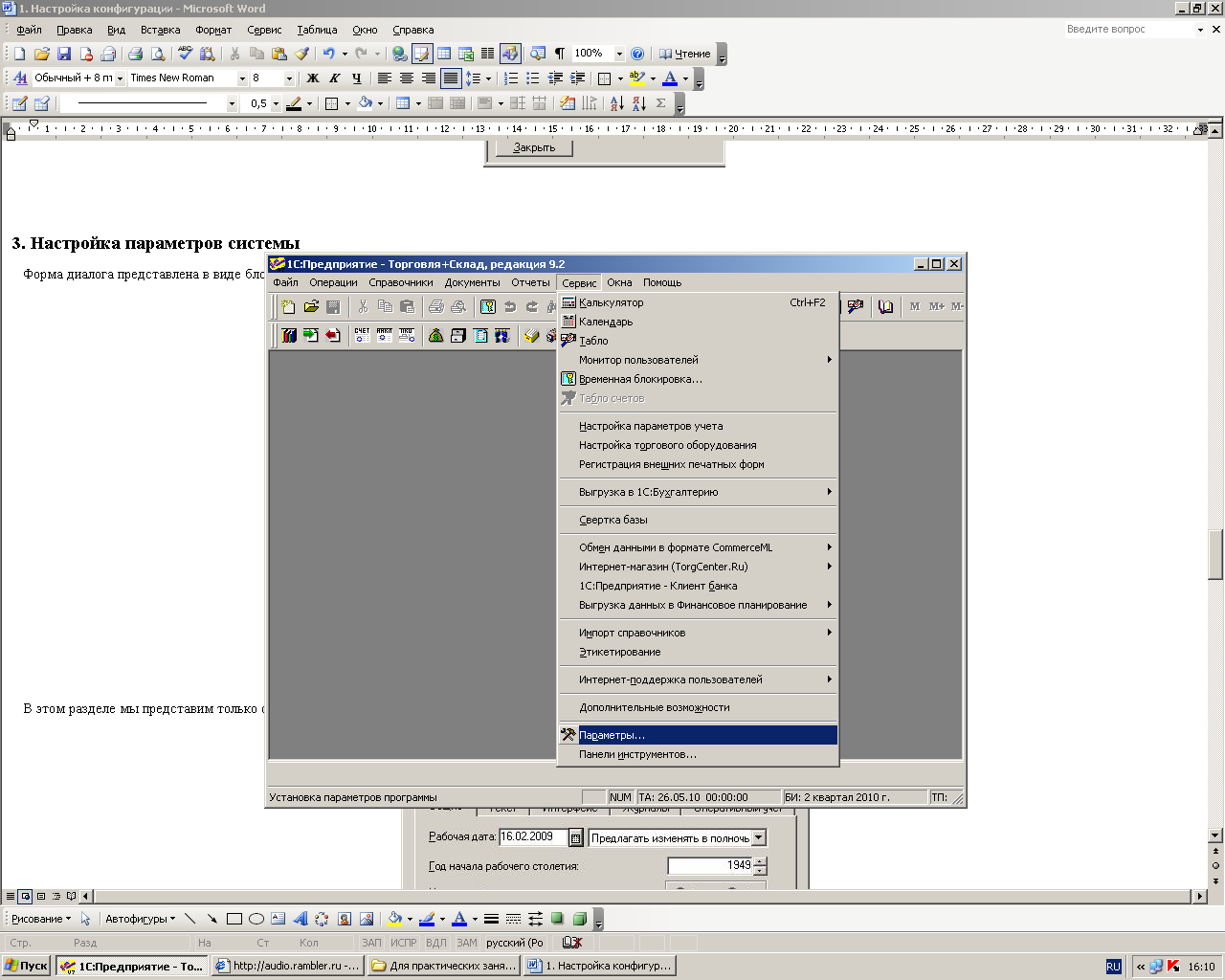This screenshot has height=980, width=1225.
Task: Click the M+ memory button in 1C toolbar
Action: (936, 306)
